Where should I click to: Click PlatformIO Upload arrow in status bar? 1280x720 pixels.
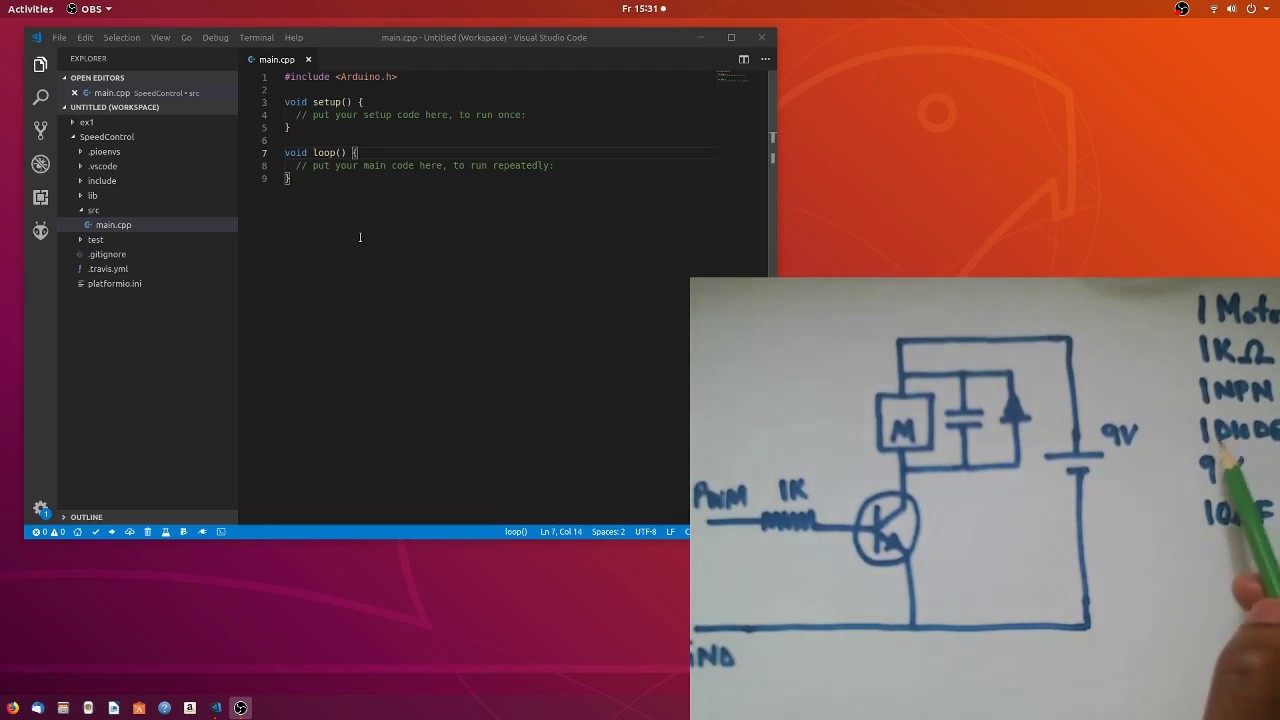point(112,532)
